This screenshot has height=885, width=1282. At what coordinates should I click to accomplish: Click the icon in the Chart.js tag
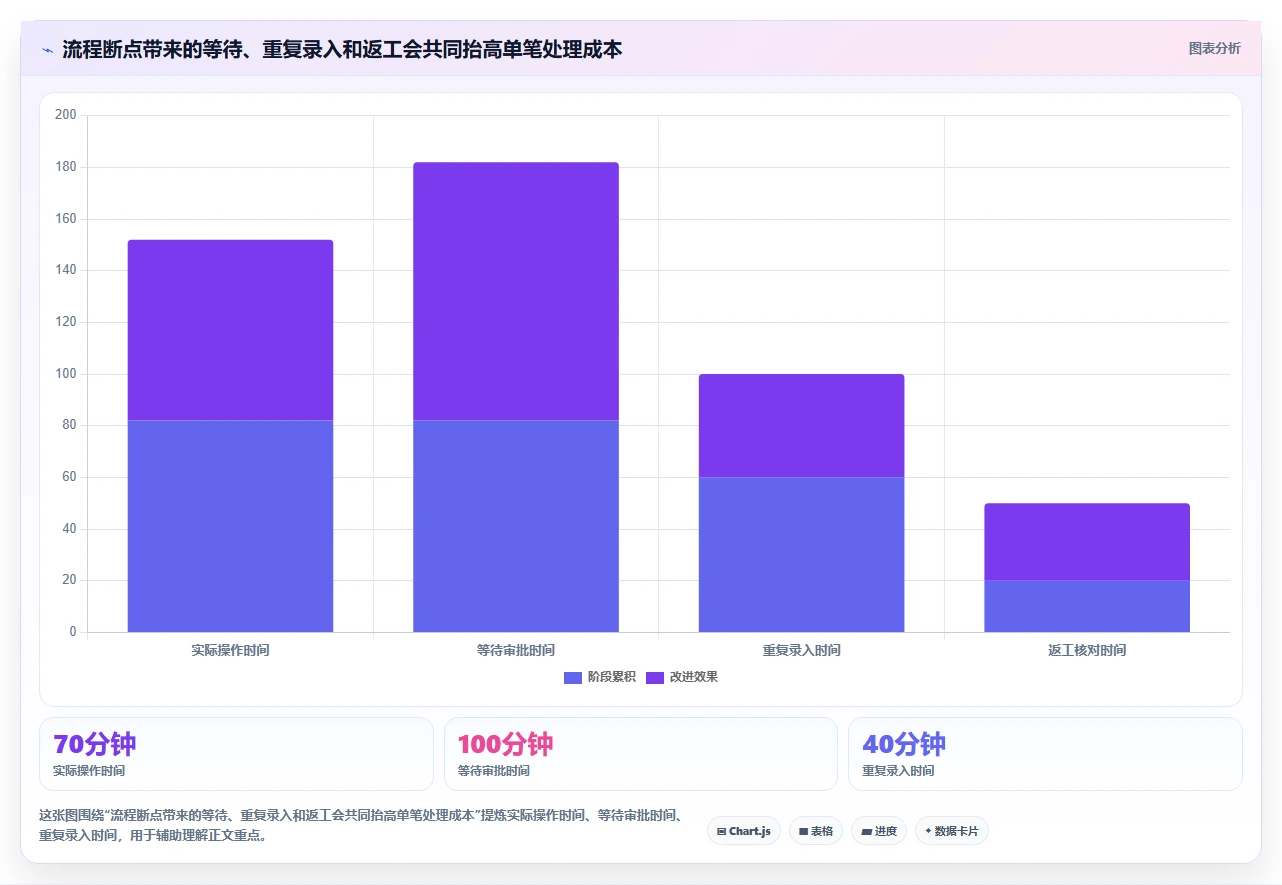click(x=721, y=832)
